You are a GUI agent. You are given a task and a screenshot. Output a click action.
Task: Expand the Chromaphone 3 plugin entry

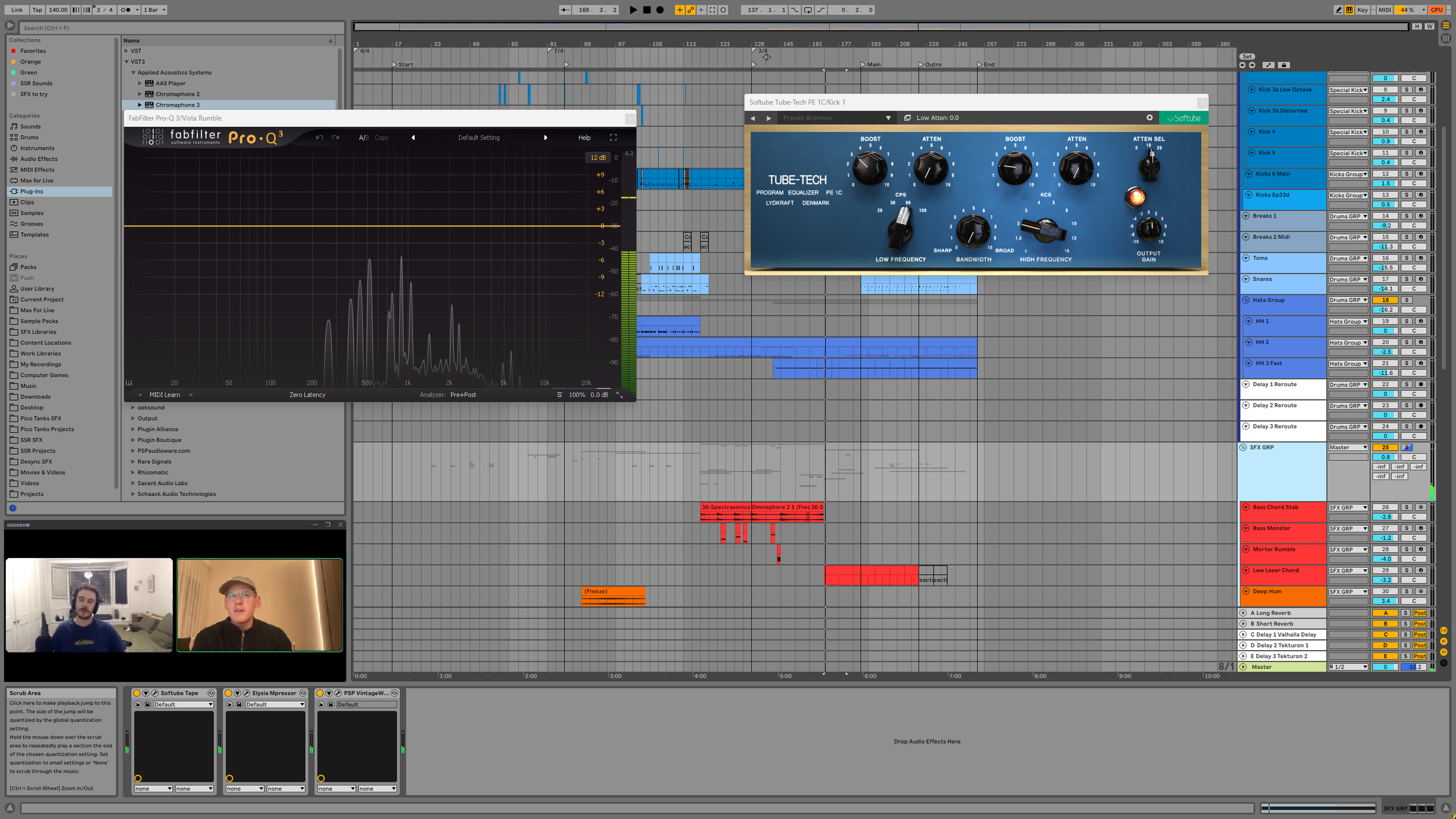pyautogui.click(x=140, y=105)
